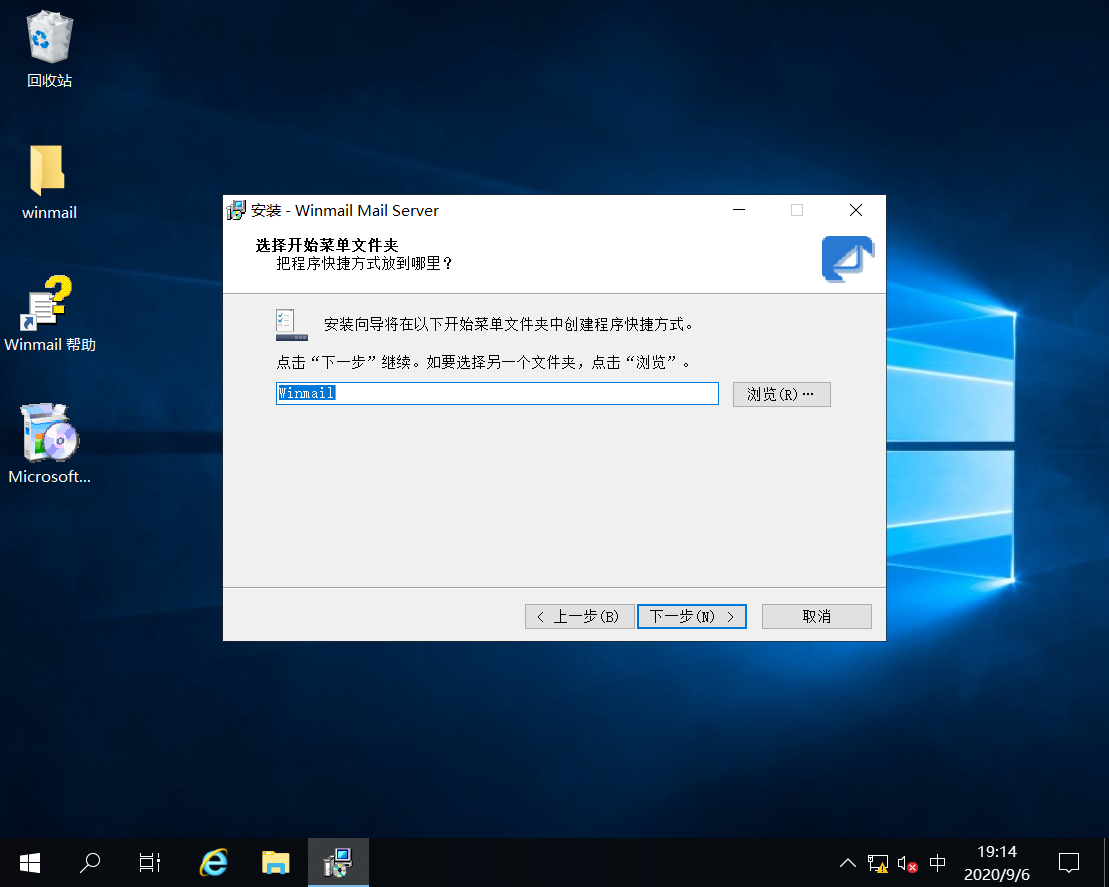Click the Winmail setup taskbar icon

(338, 862)
